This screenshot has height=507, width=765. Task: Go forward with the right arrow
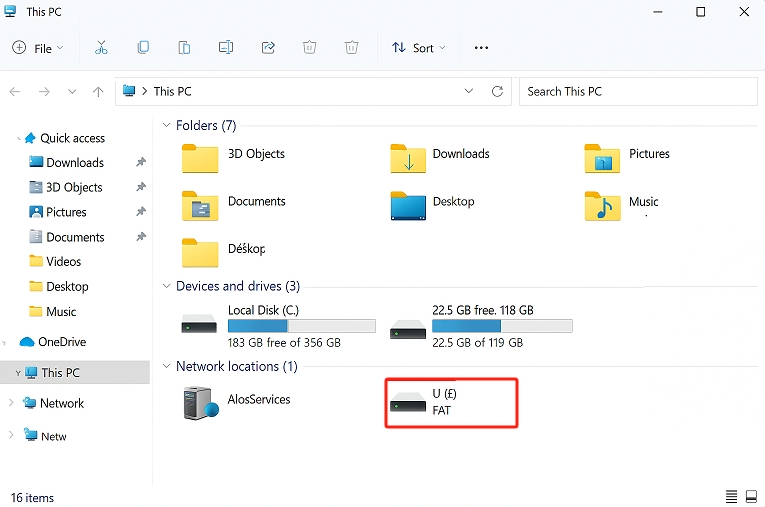(44, 91)
